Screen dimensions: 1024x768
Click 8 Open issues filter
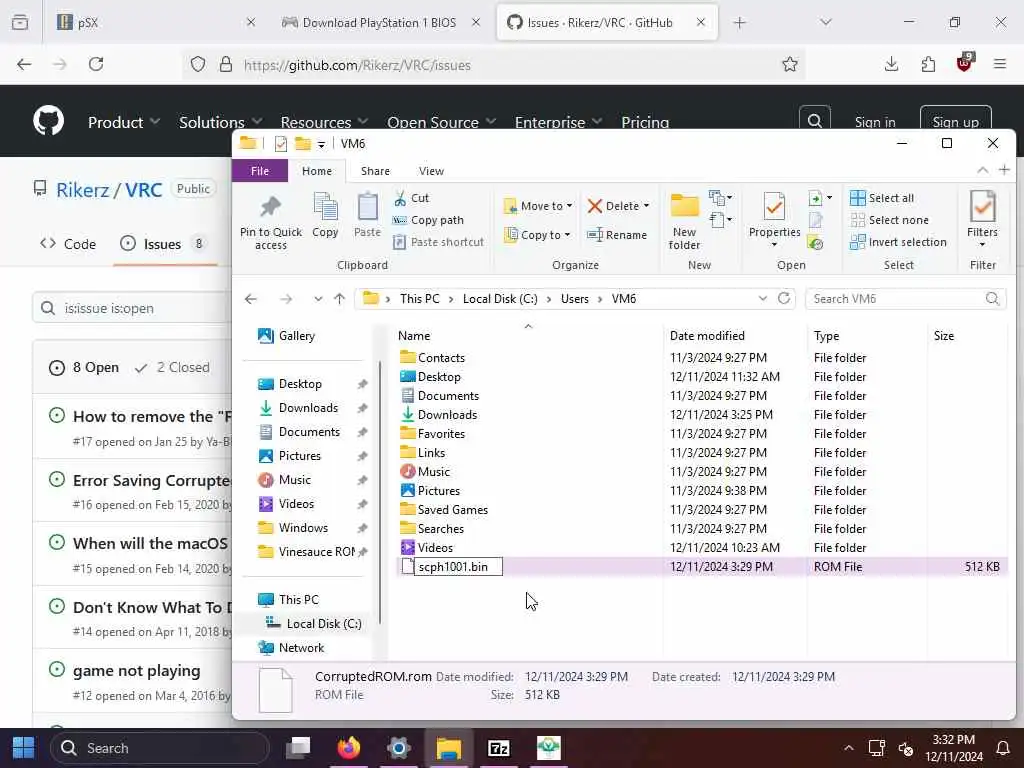(84, 368)
